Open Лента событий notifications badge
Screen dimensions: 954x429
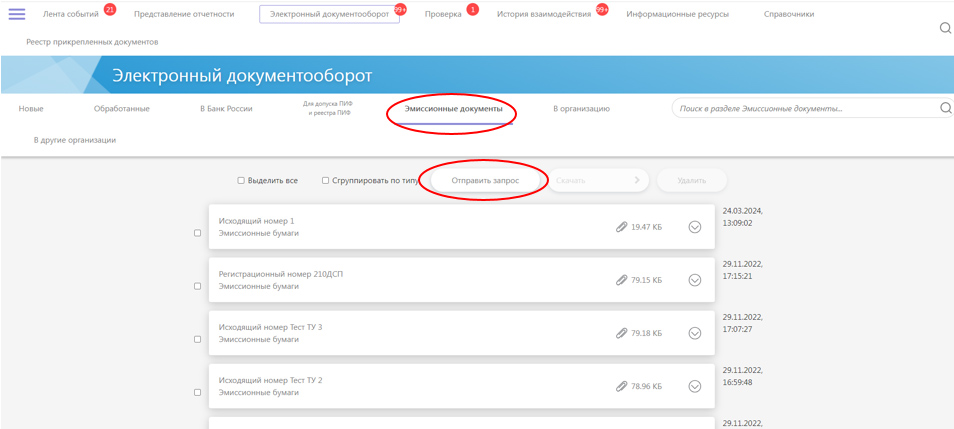(x=109, y=9)
